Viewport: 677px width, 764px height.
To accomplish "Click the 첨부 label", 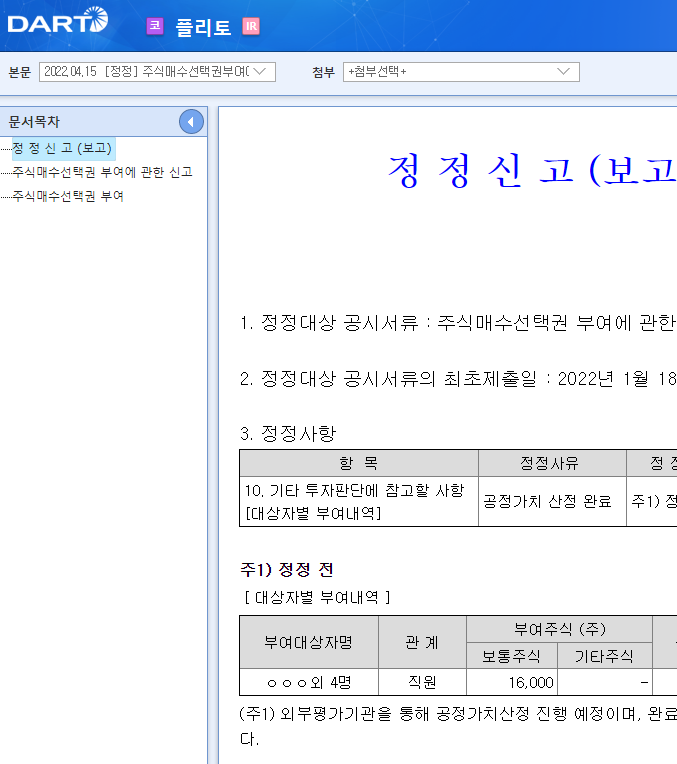I will click(324, 72).
